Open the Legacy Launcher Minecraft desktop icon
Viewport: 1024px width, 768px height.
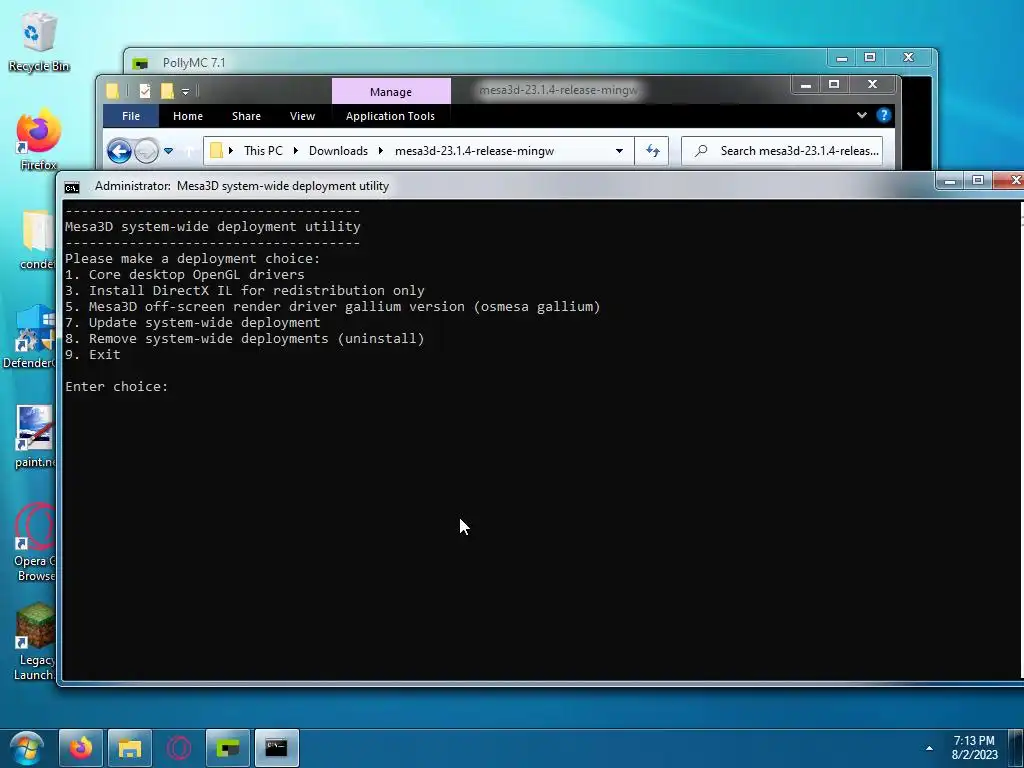tap(34, 642)
